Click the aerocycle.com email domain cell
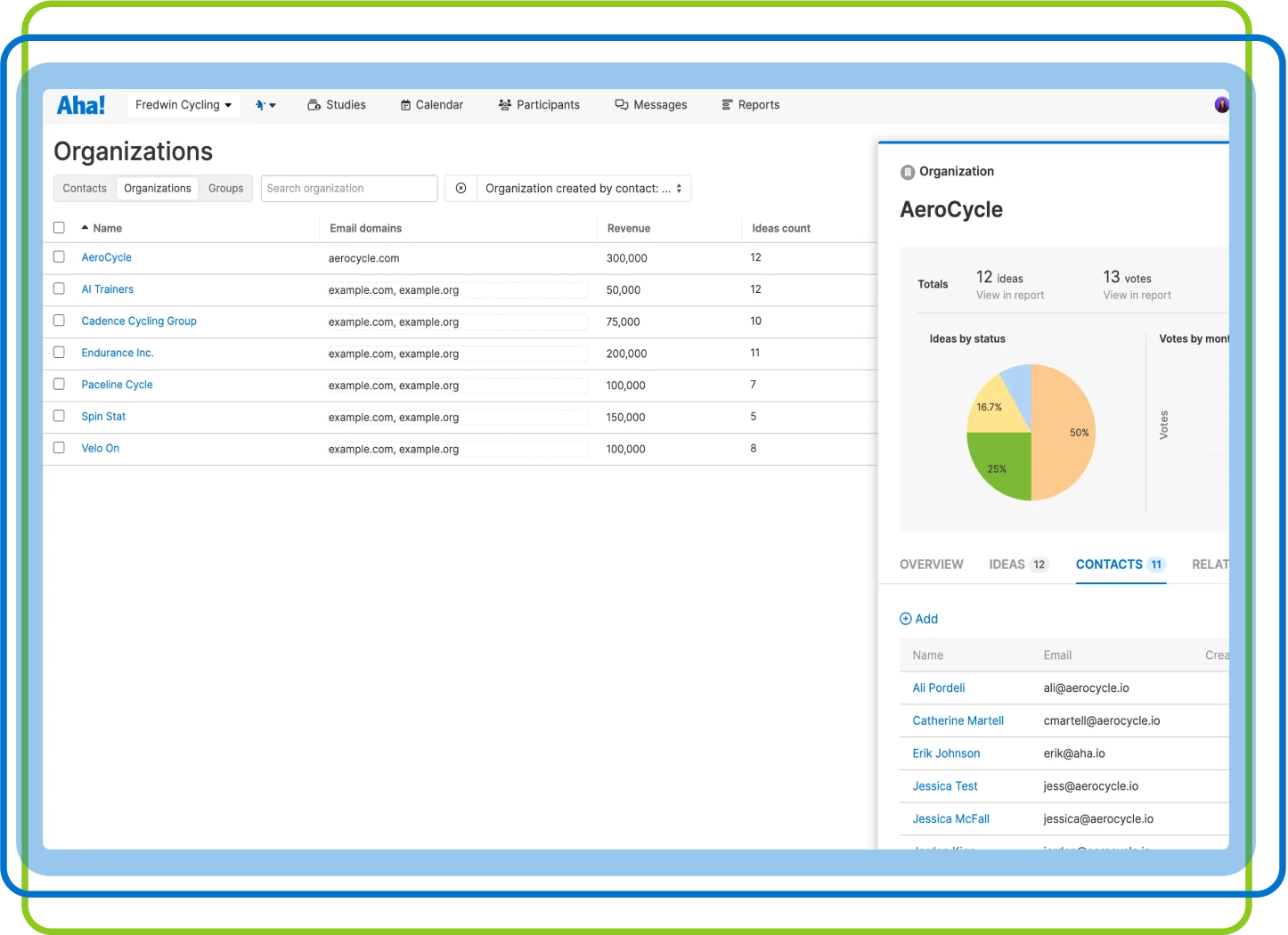 (364, 258)
